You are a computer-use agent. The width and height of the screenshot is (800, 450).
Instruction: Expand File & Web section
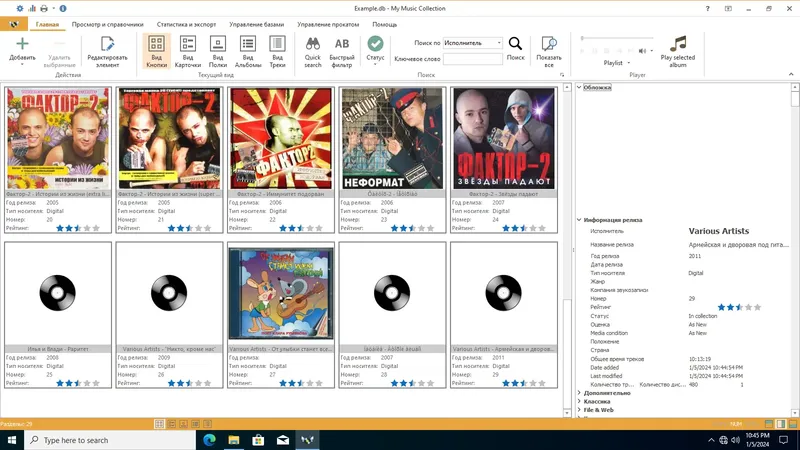(x=579, y=410)
